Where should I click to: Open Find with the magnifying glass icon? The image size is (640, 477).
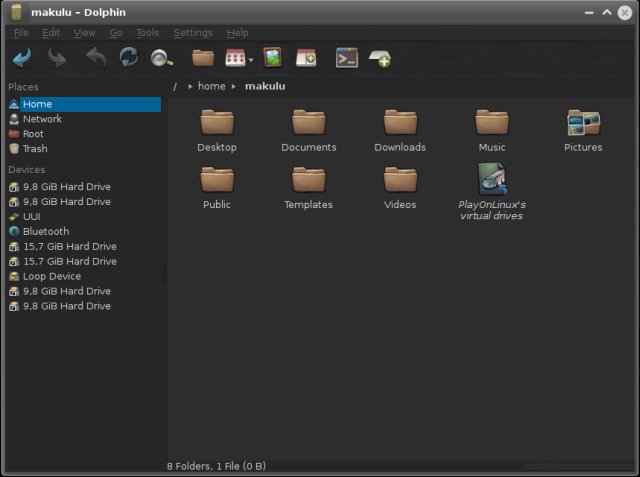click(161, 58)
